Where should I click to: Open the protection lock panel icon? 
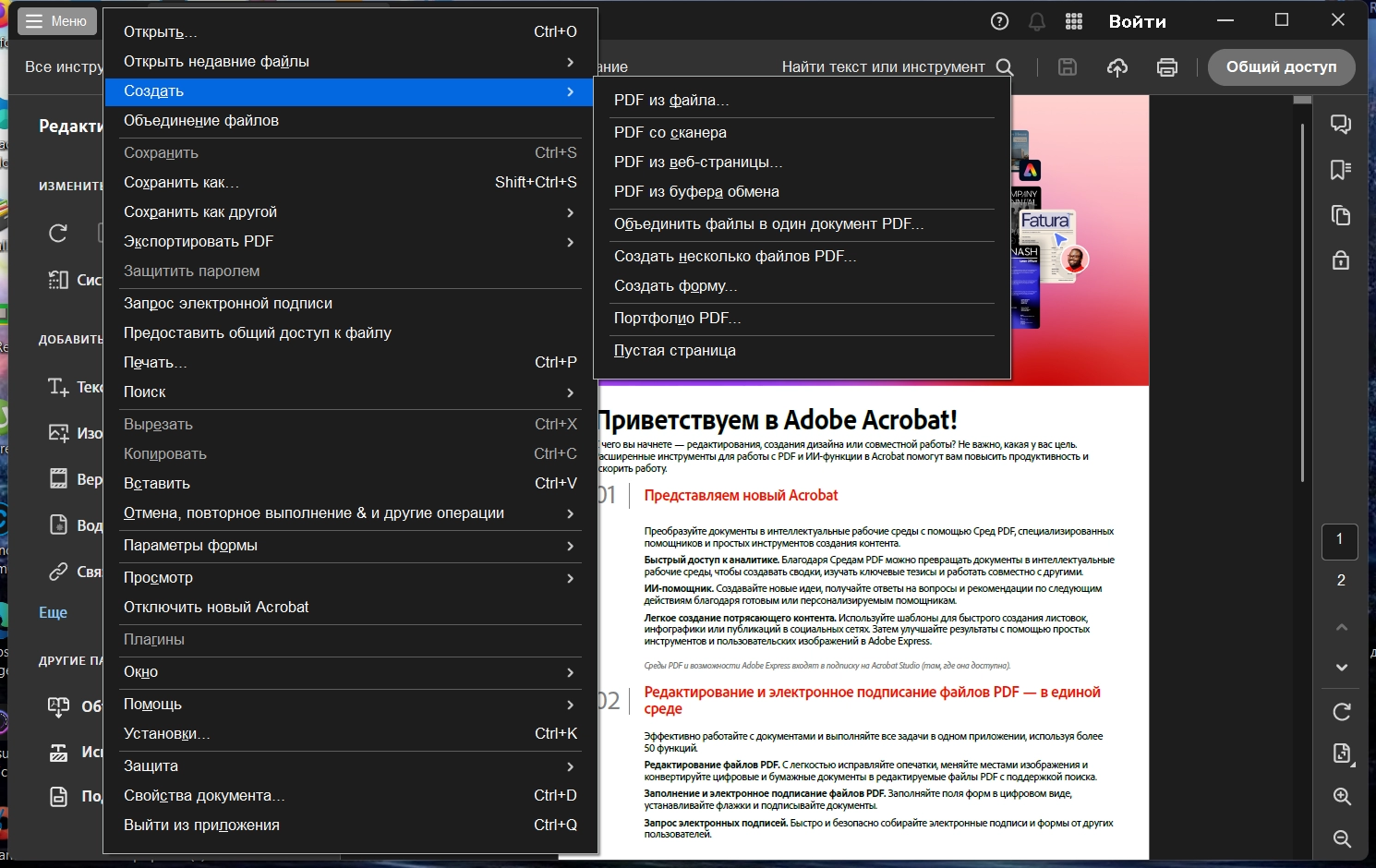click(x=1341, y=260)
